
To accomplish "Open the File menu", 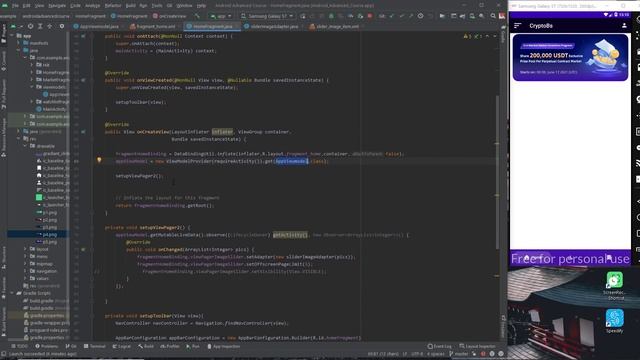I will click(x=15, y=6).
